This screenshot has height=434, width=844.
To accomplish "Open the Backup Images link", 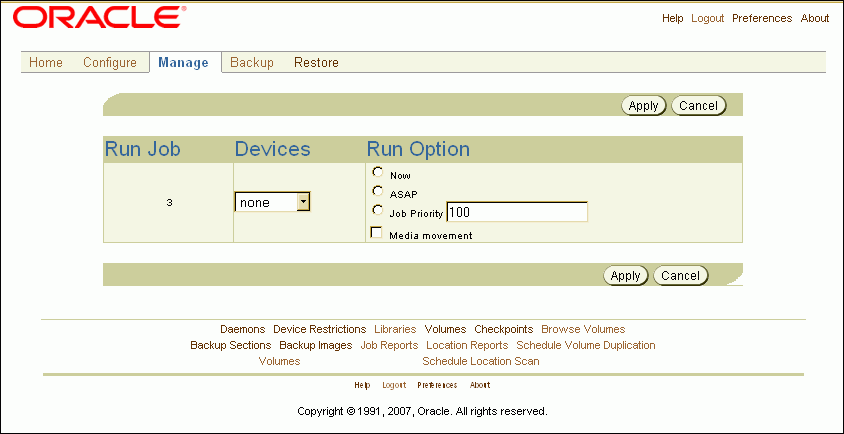I will 315,345.
